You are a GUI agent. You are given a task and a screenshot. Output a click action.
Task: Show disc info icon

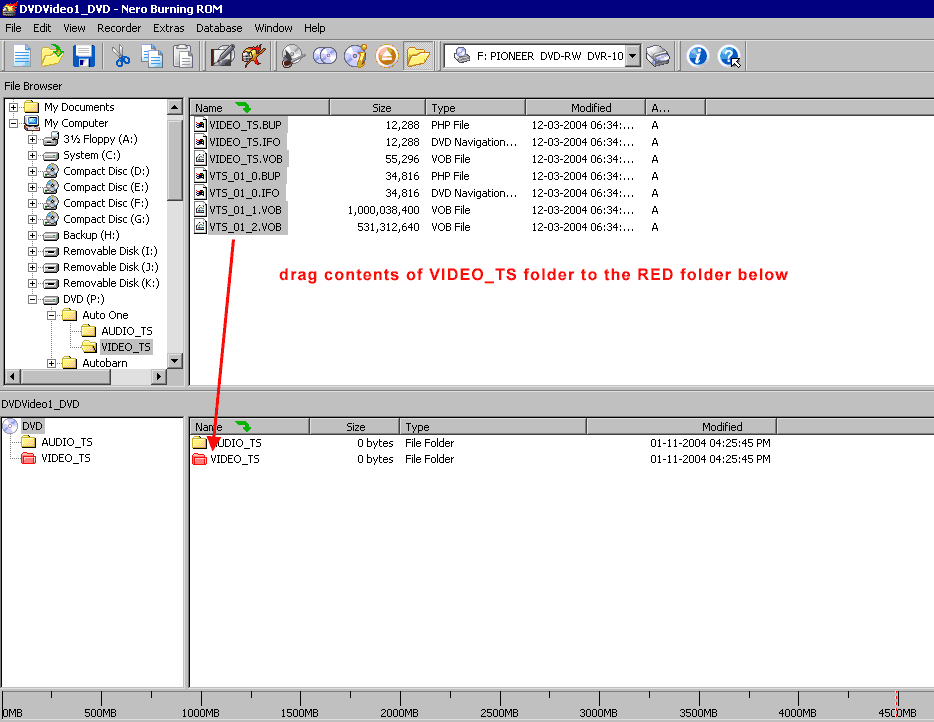tap(356, 56)
